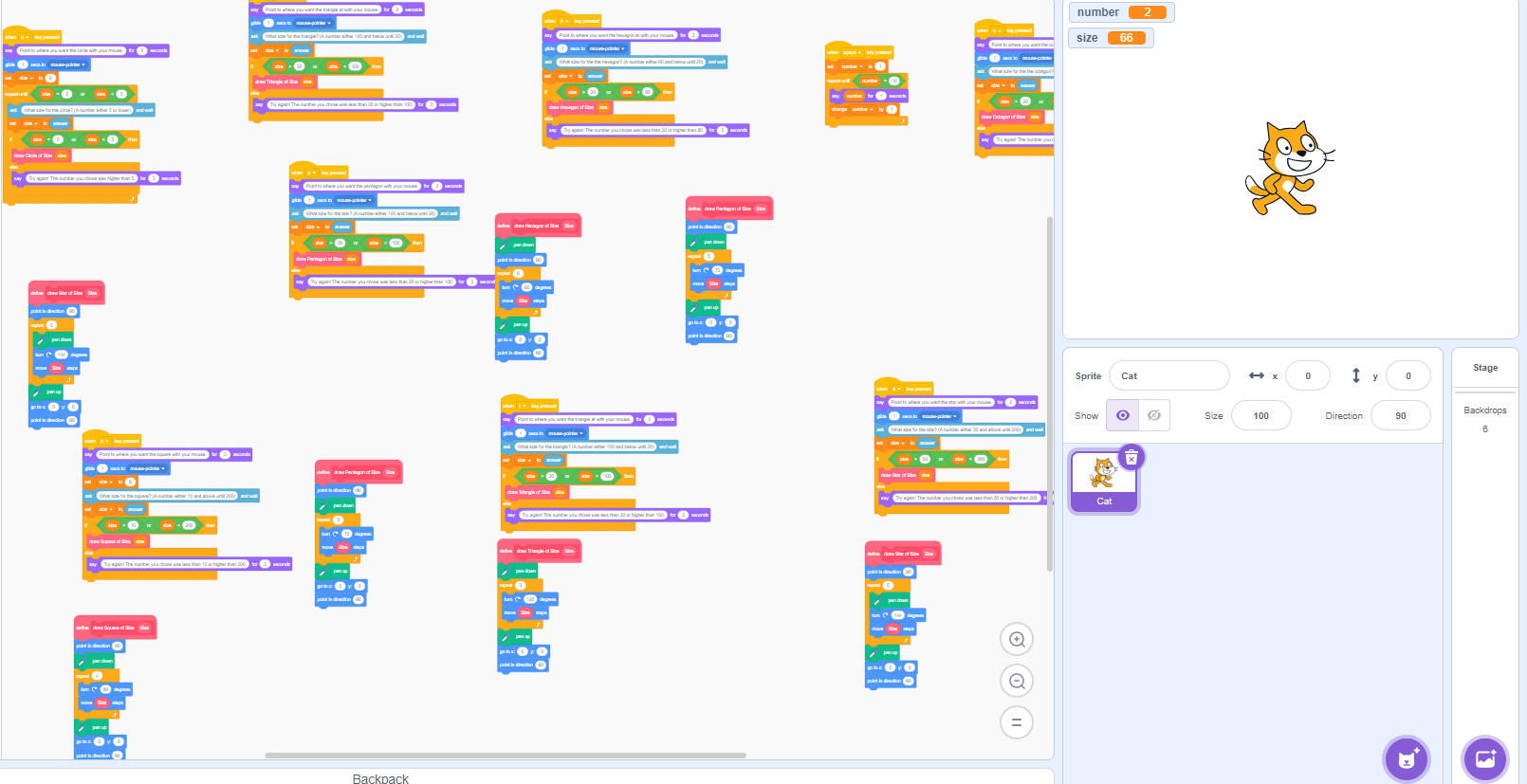
Task: Click the clockwise turn icon beside 60 degrees
Action: (x=516, y=287)
